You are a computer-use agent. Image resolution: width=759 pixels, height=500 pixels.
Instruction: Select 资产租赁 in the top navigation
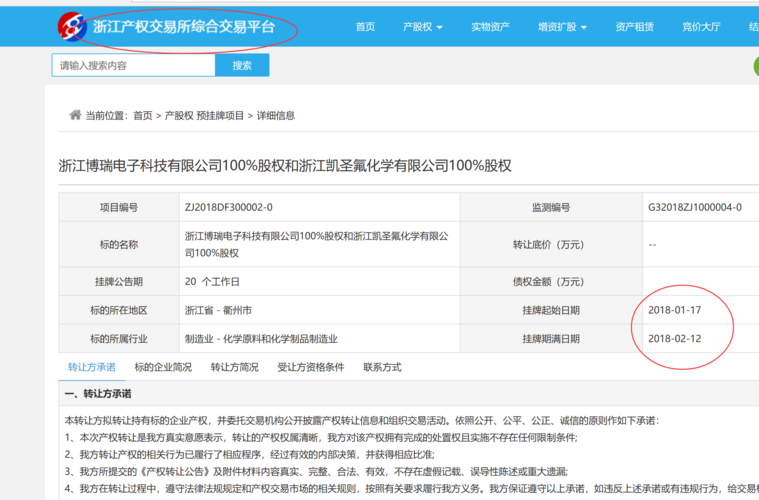[x=634, y=27]
